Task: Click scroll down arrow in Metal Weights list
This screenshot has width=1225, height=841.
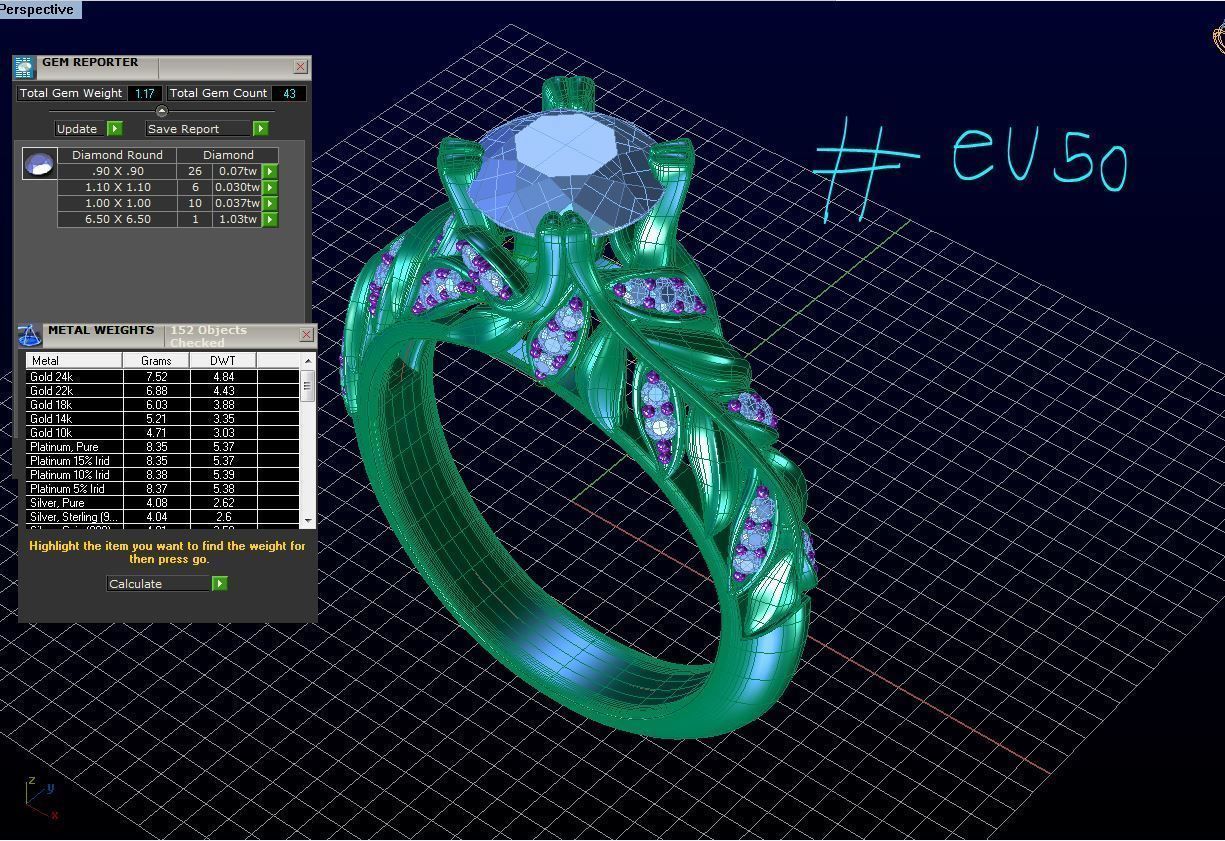Action: [x=308, y=520]
